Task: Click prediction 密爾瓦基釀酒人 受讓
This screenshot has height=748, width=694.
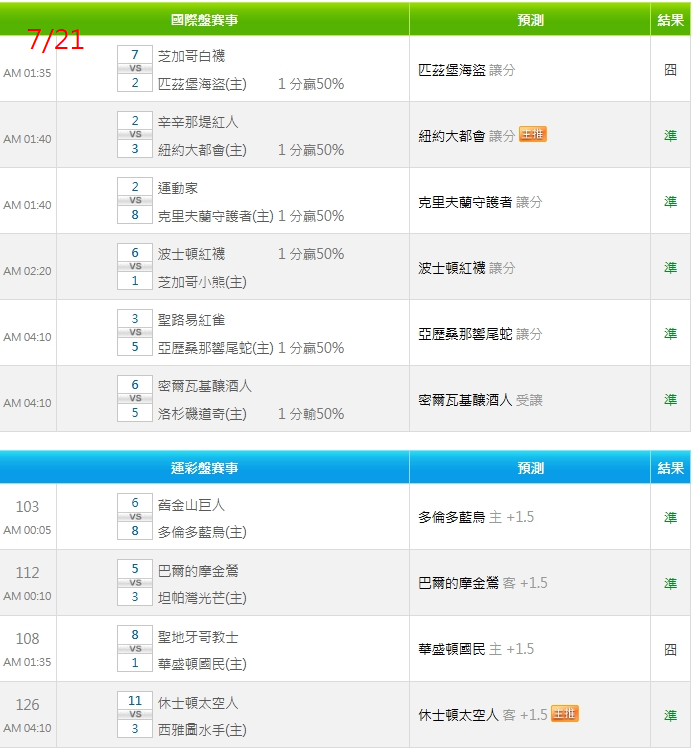Action: click(480, 400)
